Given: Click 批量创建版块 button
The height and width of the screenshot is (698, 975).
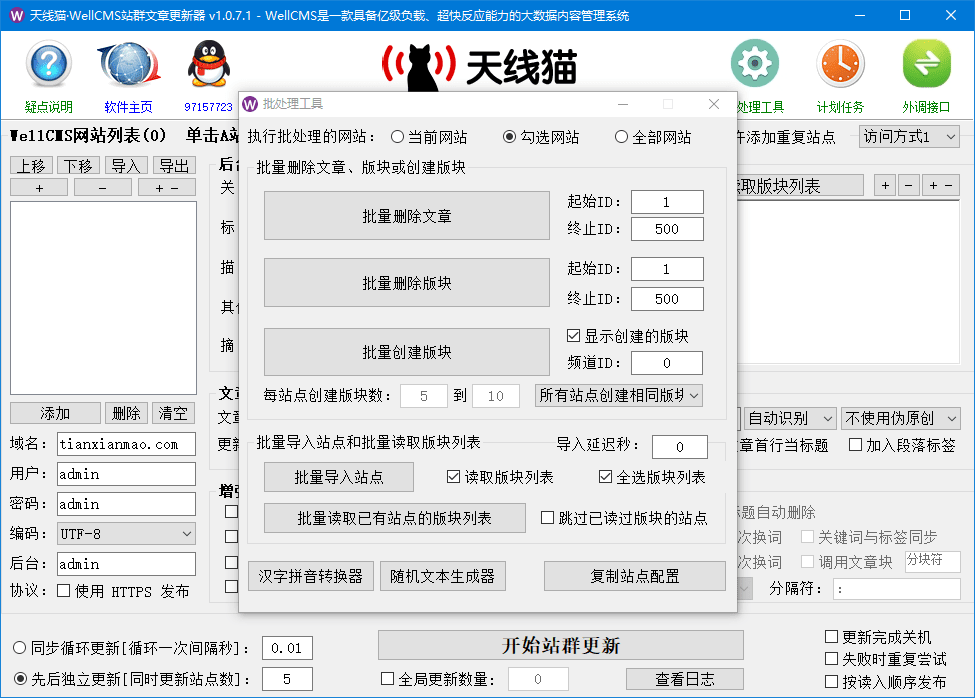Looking at the screenshot, I should pyautogui.click(x=407, y=352).
